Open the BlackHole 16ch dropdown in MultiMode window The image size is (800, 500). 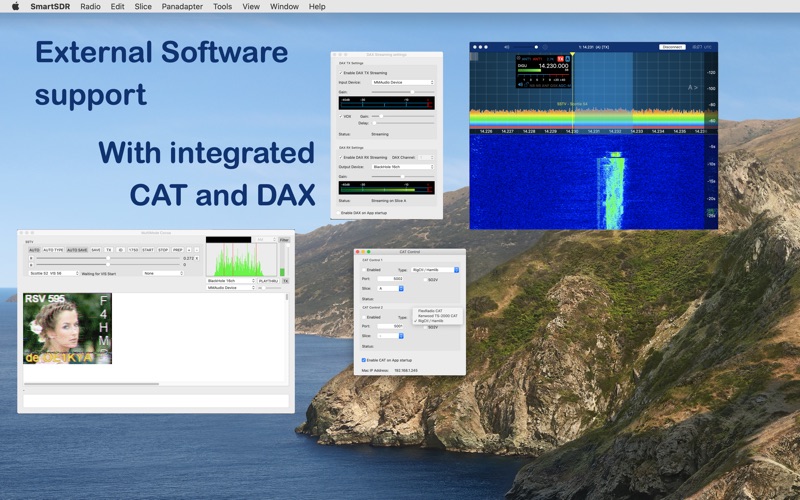[231, 281]
